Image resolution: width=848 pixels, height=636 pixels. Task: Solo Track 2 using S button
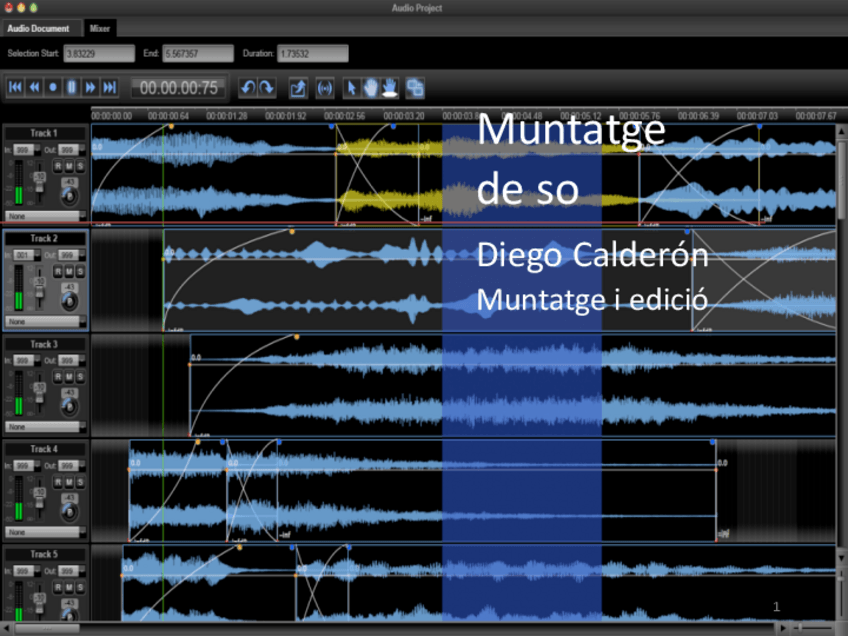pyautogui.click(x=80, y=271)
